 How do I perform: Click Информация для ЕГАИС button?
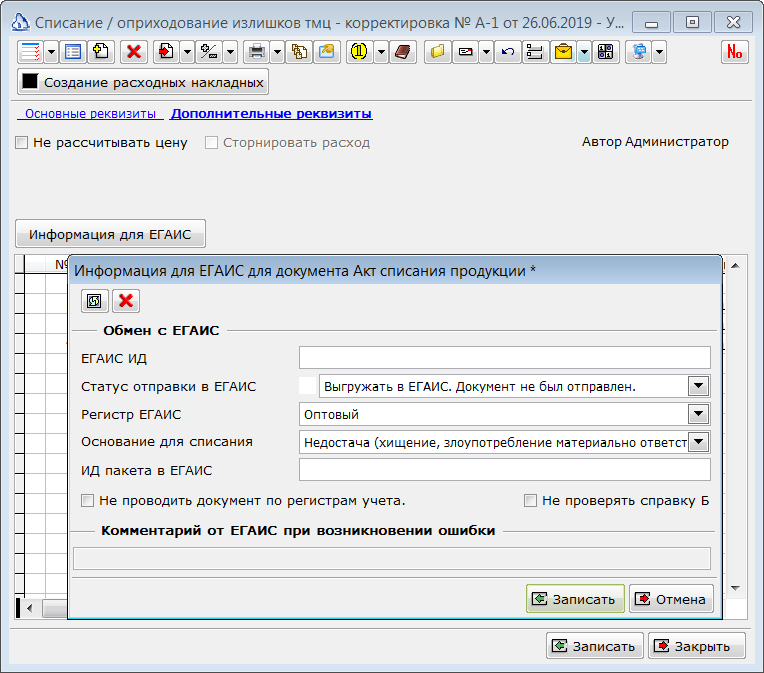pos(110,234)
